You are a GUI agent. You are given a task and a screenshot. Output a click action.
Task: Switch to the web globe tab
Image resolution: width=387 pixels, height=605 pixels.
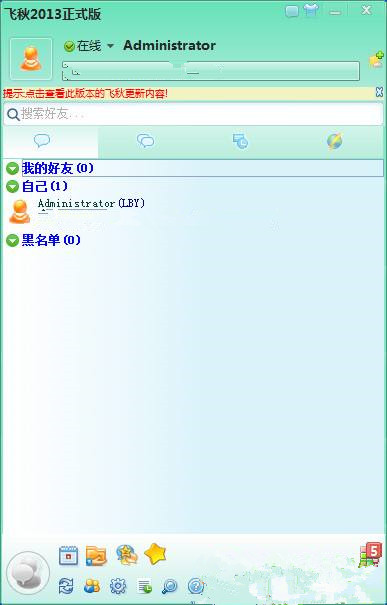[x=335, y=142]
